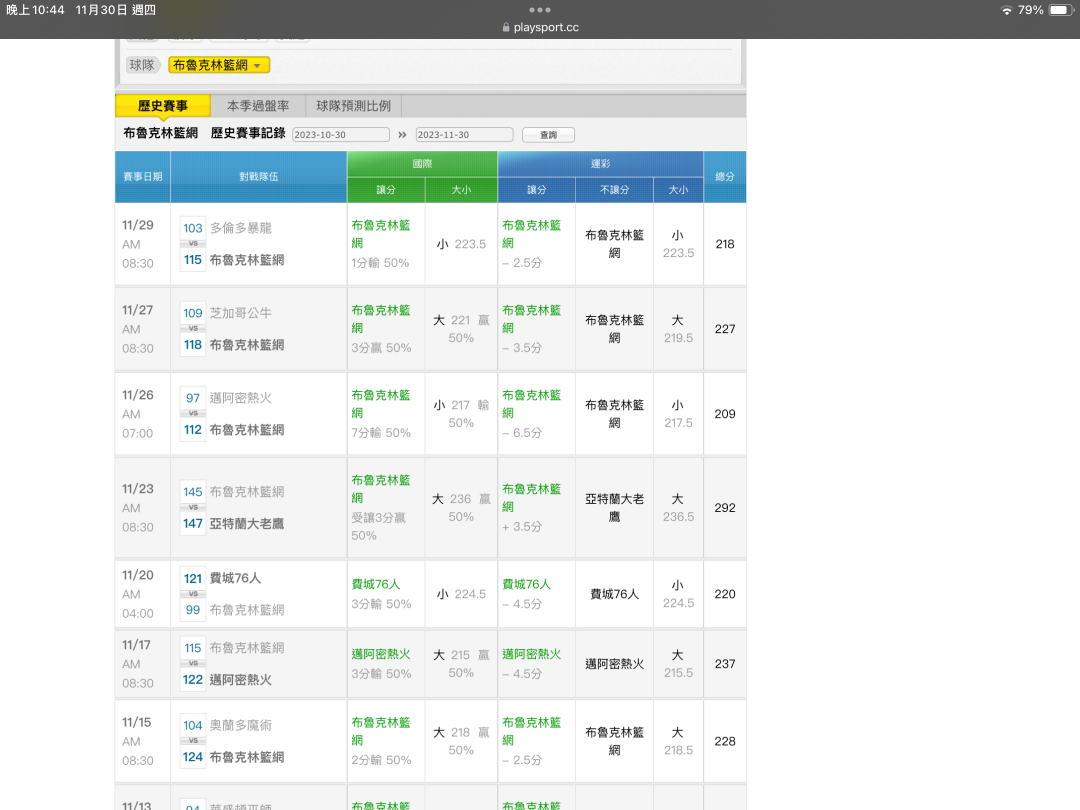The height and width of the screenshot is (810, 1080).
Task: Click score 147 in the 11/23 row
Action: click(193, 523)
